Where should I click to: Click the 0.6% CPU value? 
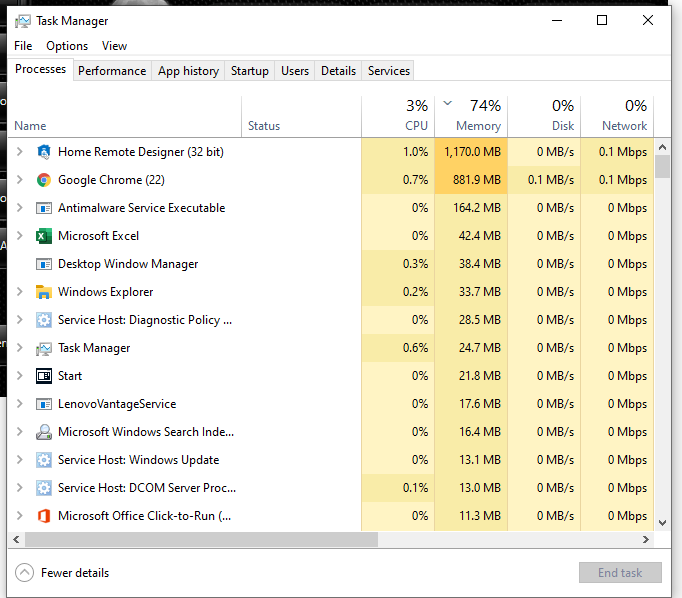(x=415, y=347)
